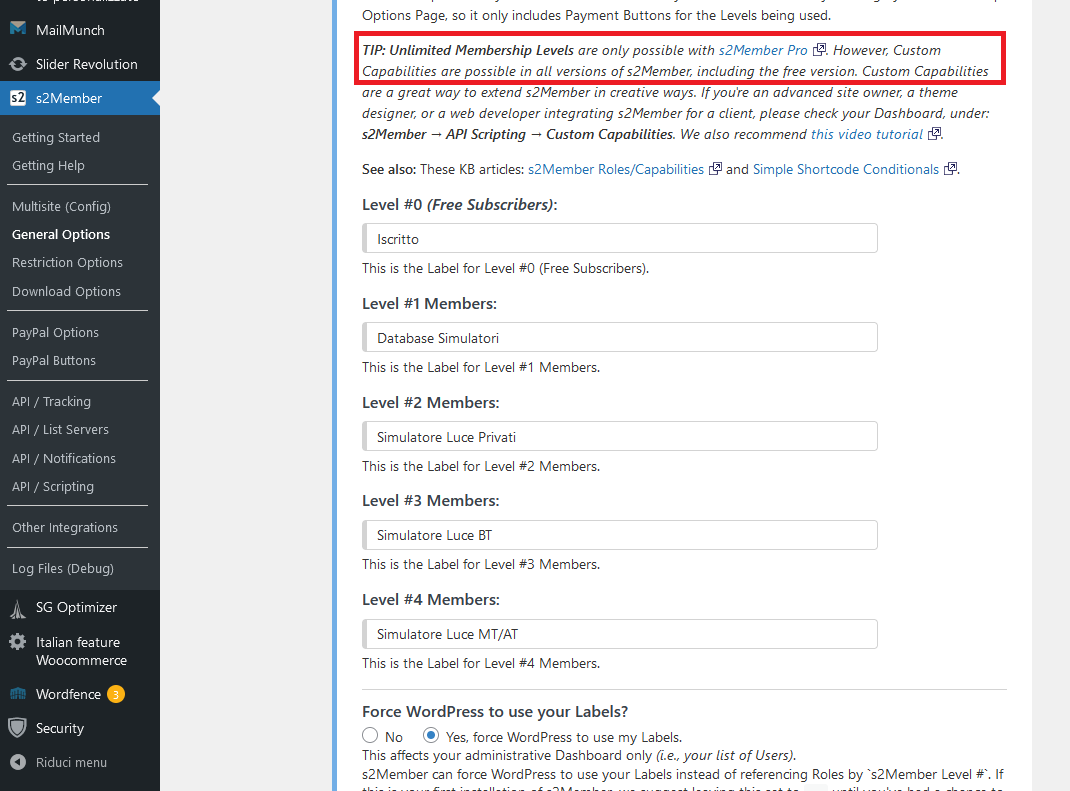Open Log Files (Debug) submenu
The image size is (1070, 791).
(x=63, y=569)
